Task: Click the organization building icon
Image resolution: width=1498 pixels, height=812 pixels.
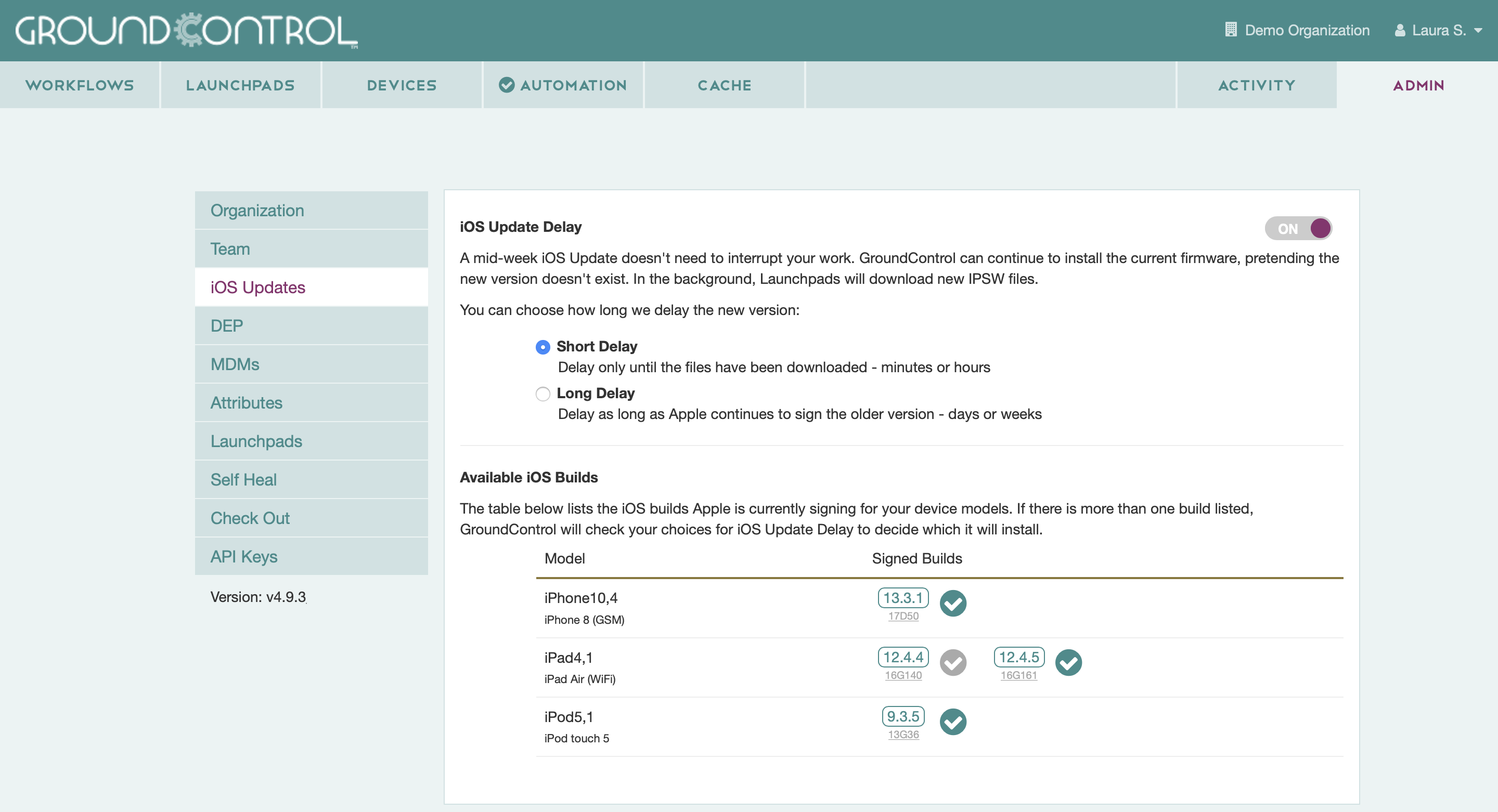Action: point(1231,30)
